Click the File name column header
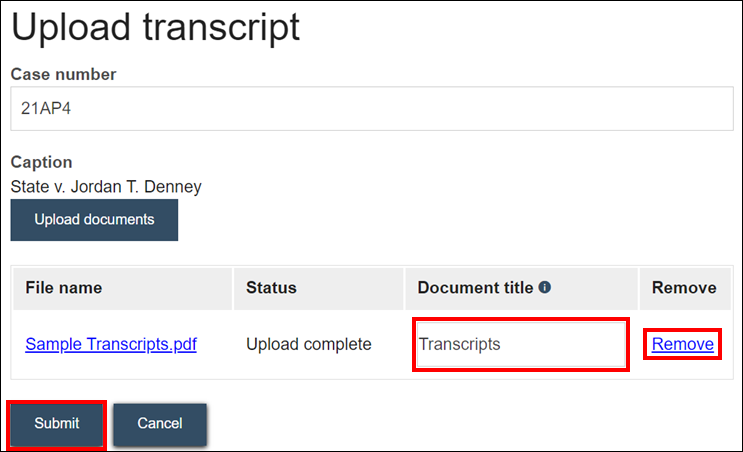The image size is (743, 452). (64, 288)
